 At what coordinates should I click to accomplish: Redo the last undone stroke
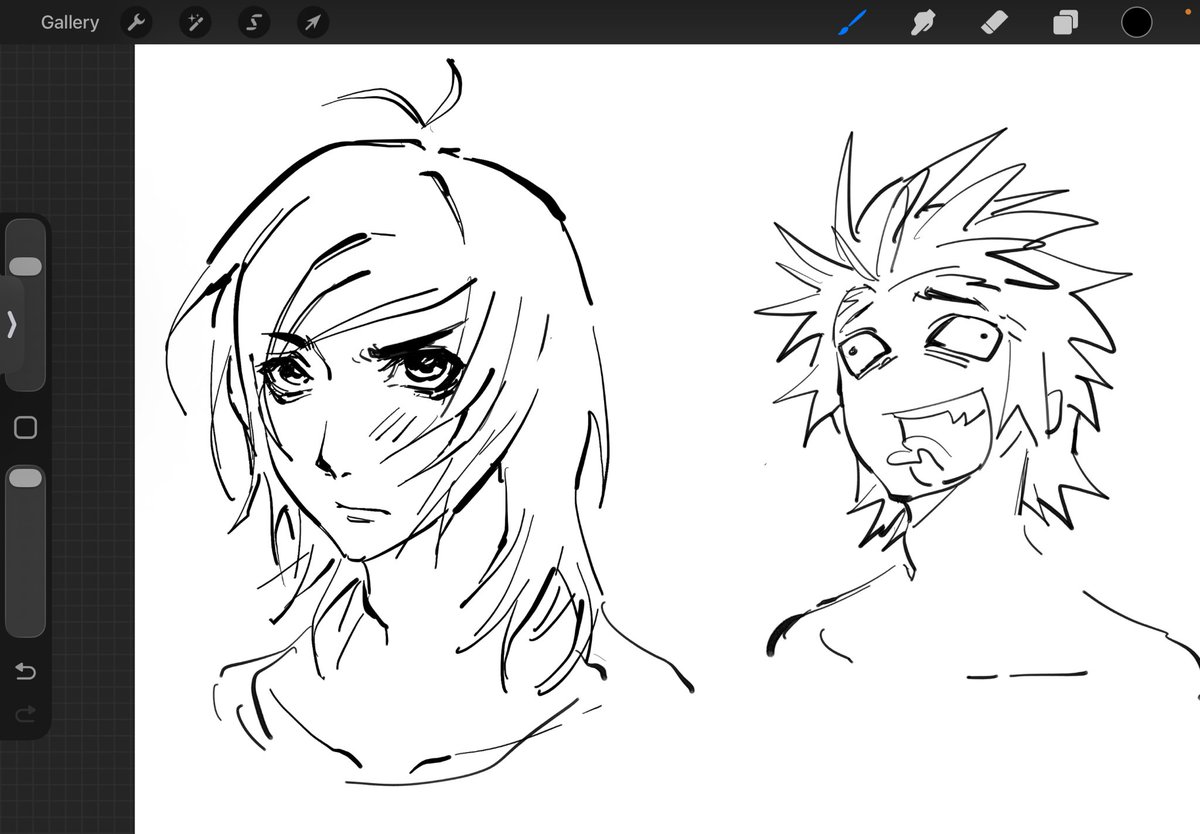26,713
